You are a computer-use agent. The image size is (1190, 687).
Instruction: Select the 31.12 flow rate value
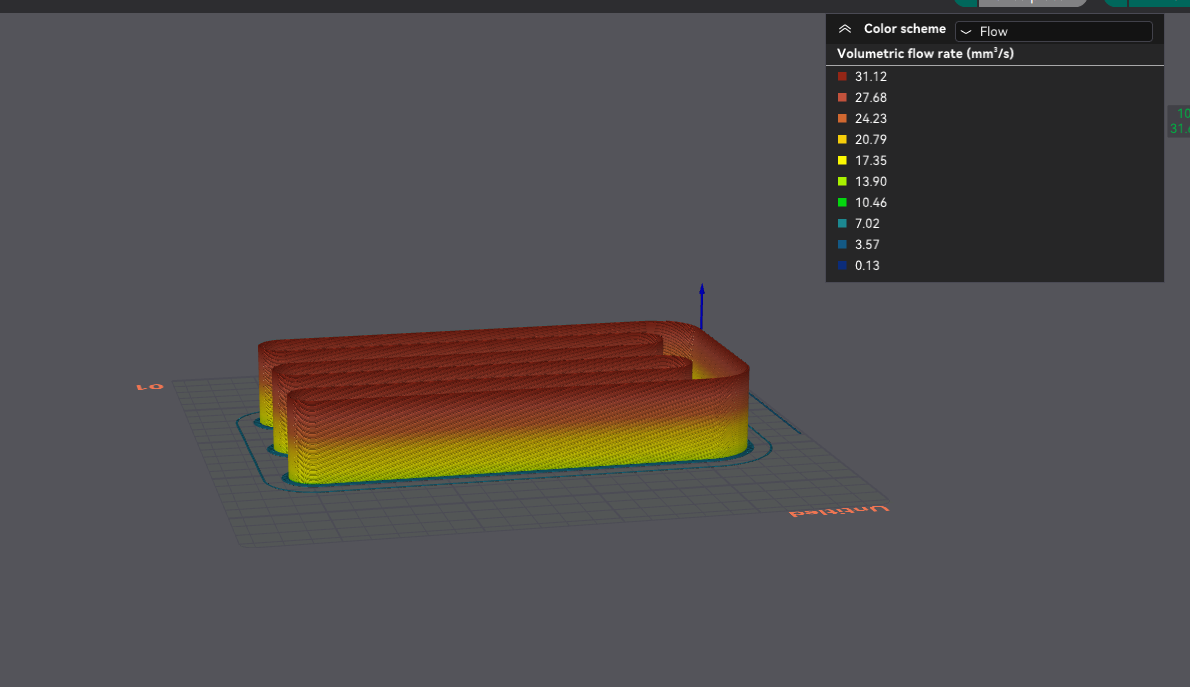pyautogui.click(x=870, y=77)
